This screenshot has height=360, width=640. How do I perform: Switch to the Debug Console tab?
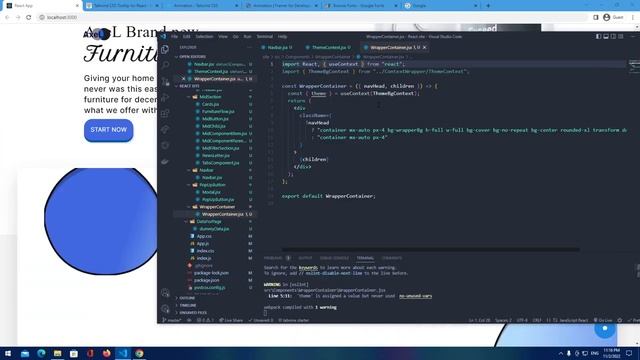click(x=334, y=258)
